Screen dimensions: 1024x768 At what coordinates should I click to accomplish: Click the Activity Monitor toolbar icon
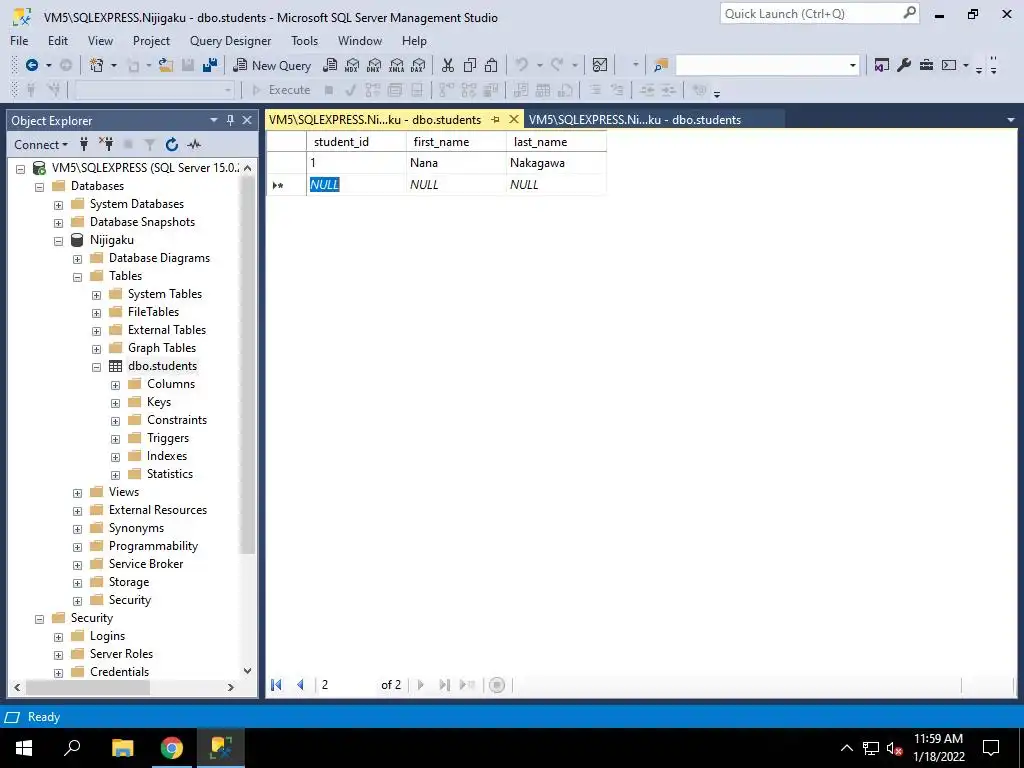click(600, 65)
